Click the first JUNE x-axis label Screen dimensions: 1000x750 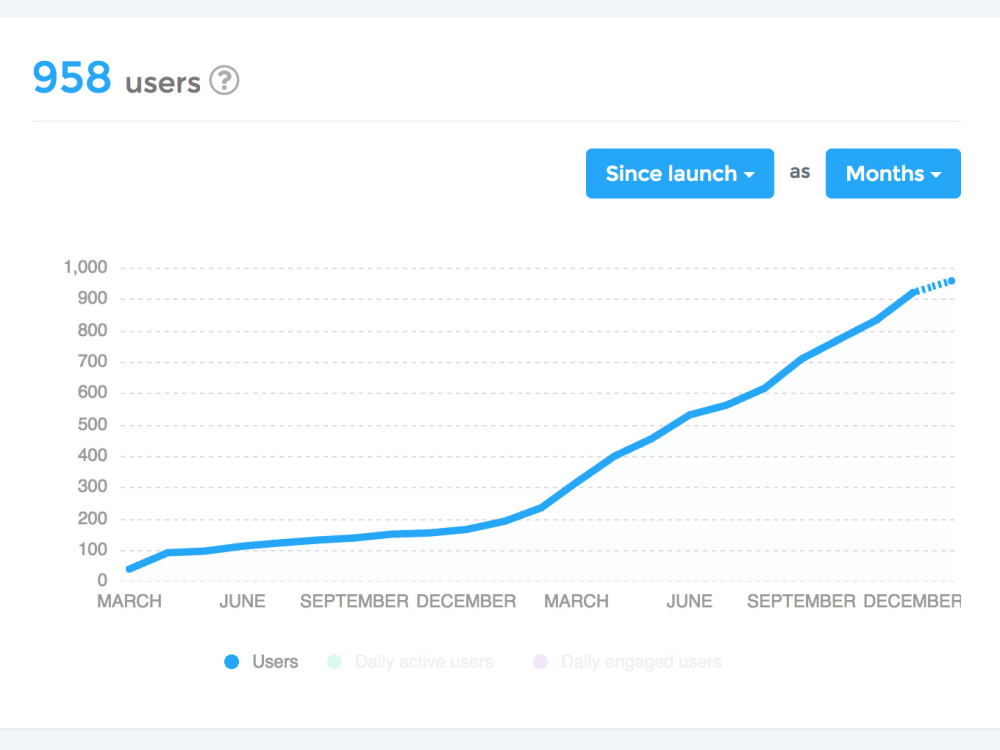coord(242,601)
